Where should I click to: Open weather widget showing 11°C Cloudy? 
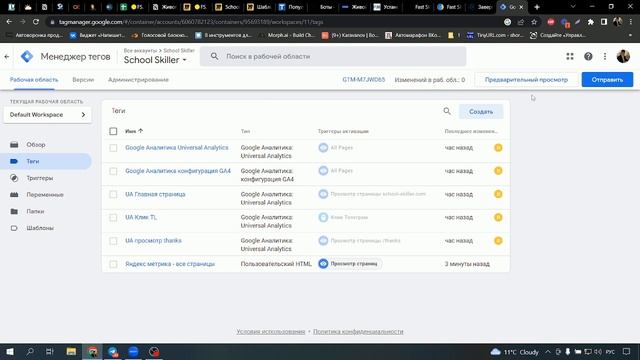point(515,352)
